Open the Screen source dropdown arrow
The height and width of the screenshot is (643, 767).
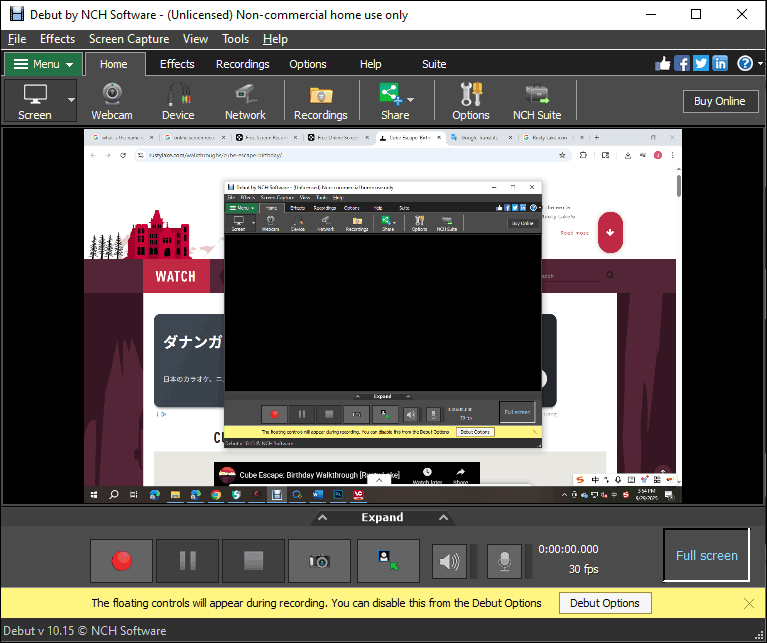point(71,101)
